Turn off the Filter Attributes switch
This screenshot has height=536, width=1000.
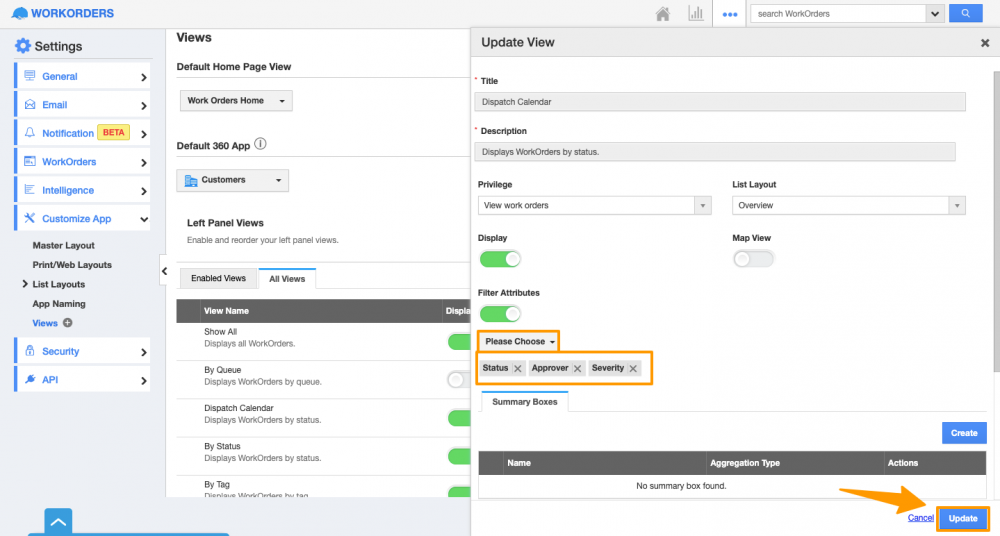tap(500, 314)
